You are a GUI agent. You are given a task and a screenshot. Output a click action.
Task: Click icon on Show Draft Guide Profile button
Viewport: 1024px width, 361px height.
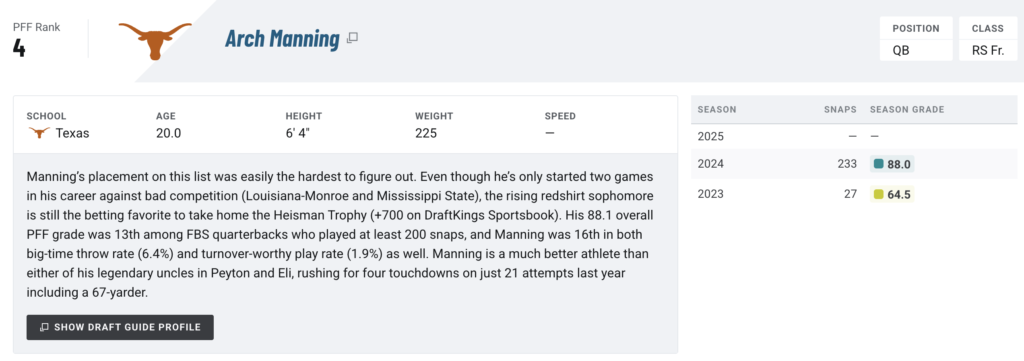click(44, 327)
